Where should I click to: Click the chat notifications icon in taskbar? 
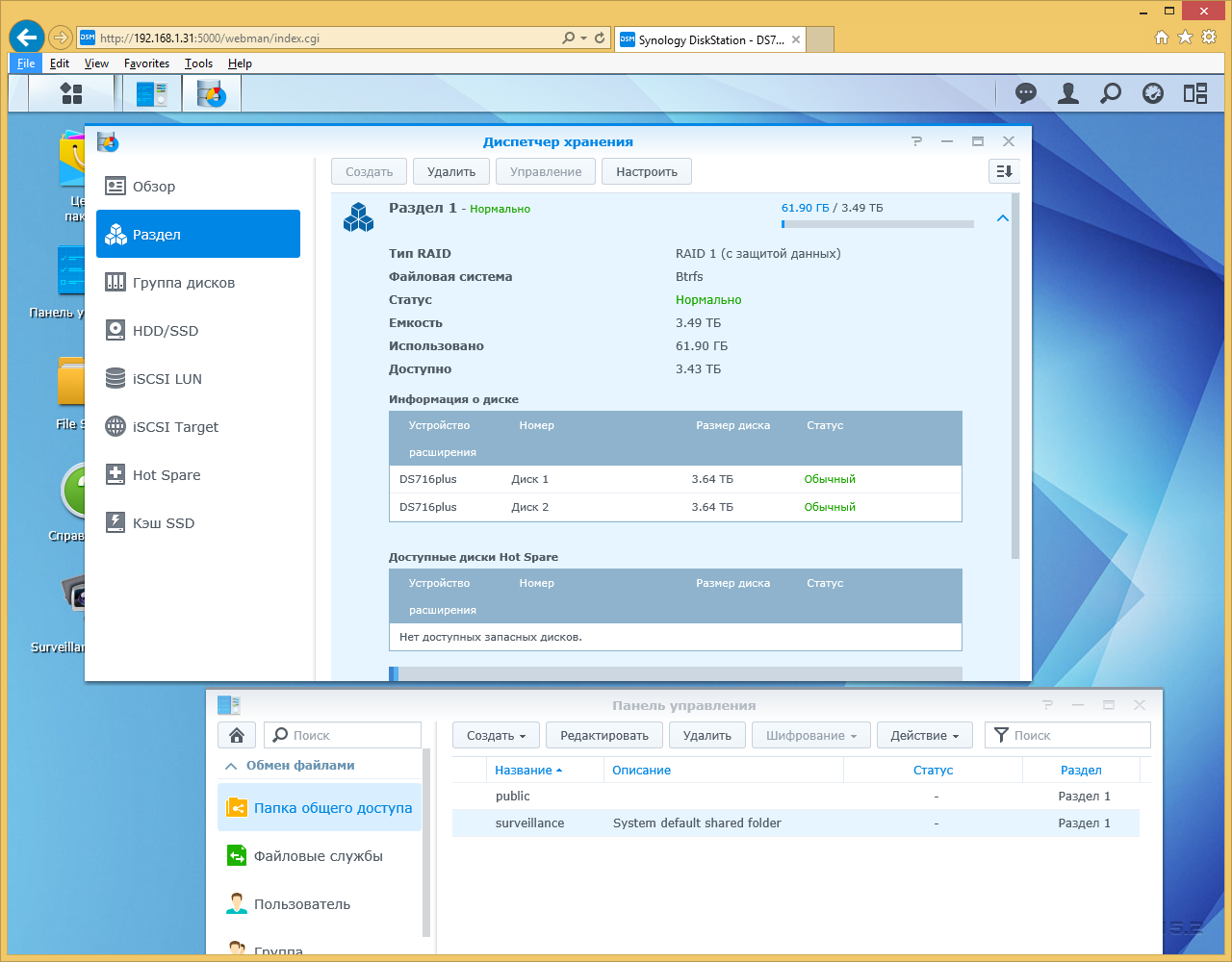(1026, 93)
